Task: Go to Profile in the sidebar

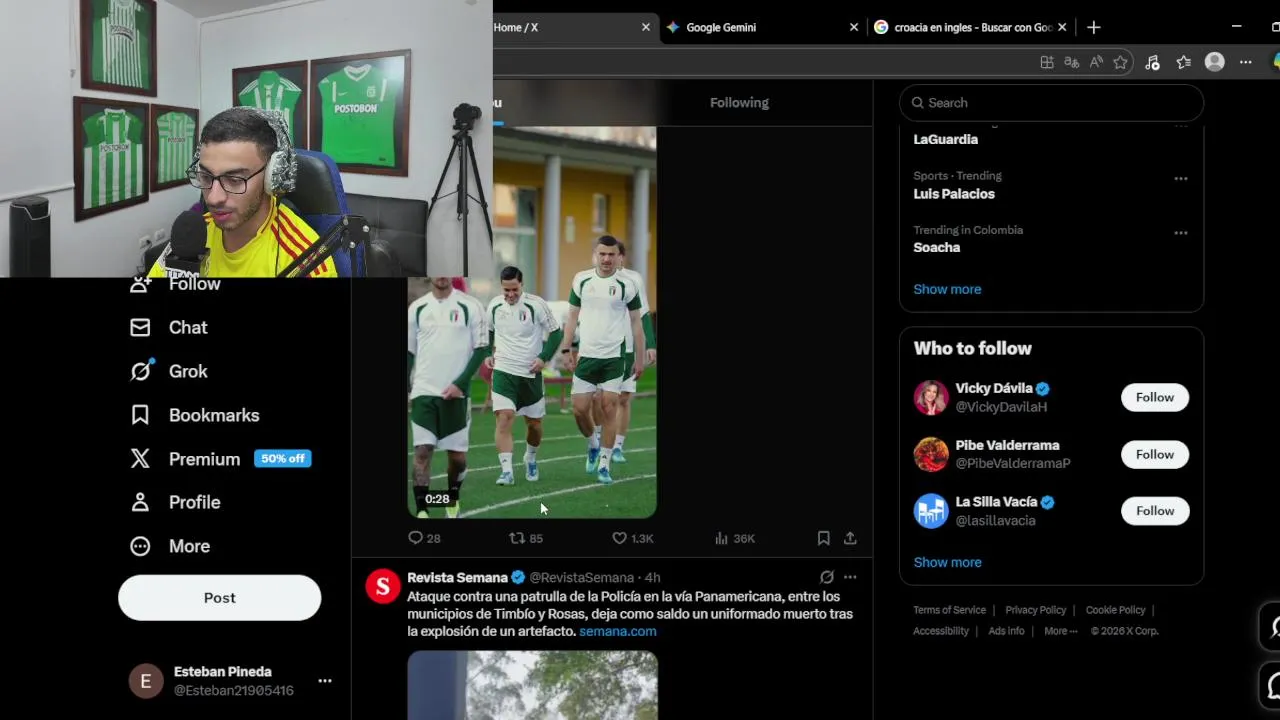Action: 175,502
